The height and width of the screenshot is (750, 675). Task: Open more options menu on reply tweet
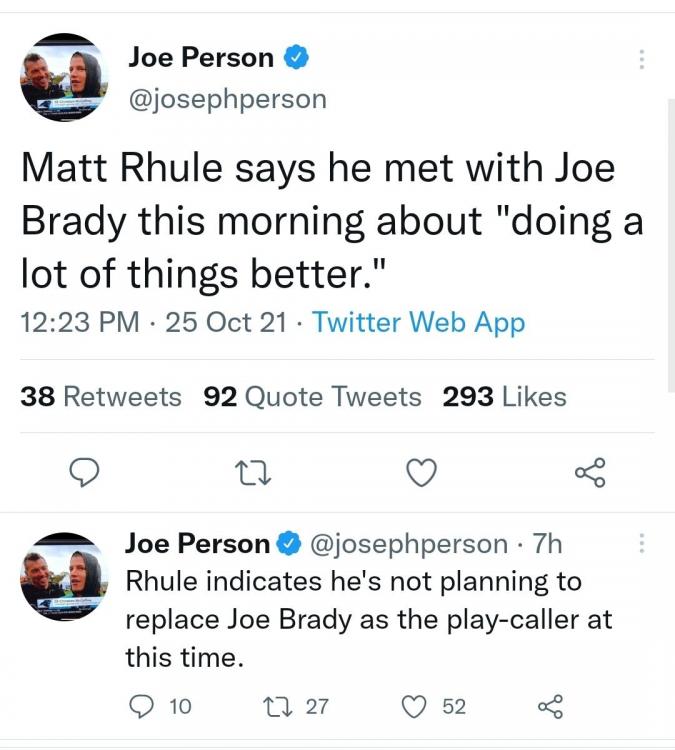click(x=641, y=544)
